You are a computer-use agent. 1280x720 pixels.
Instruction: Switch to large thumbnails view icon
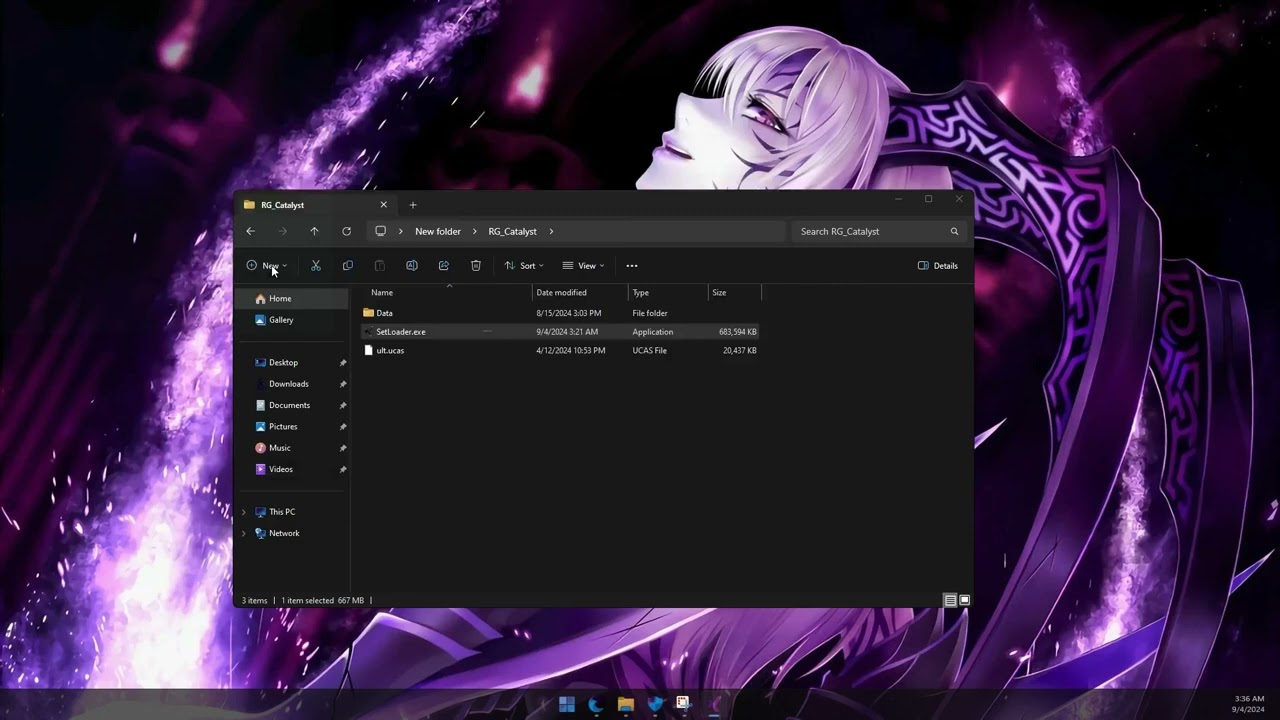pos(965,600)
